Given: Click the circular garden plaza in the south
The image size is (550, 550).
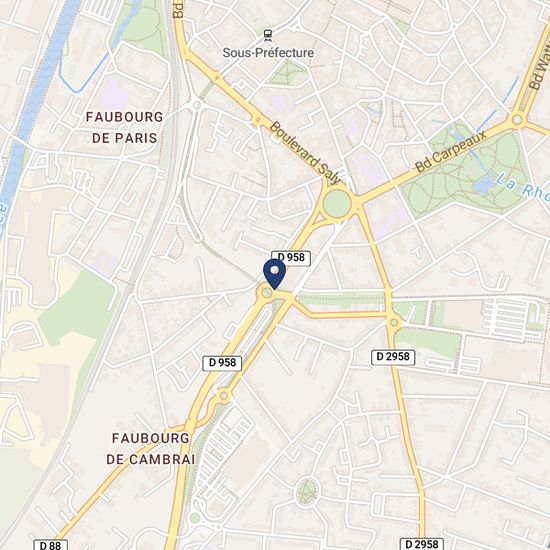Looking at the screenshot, I should (307, 492).
